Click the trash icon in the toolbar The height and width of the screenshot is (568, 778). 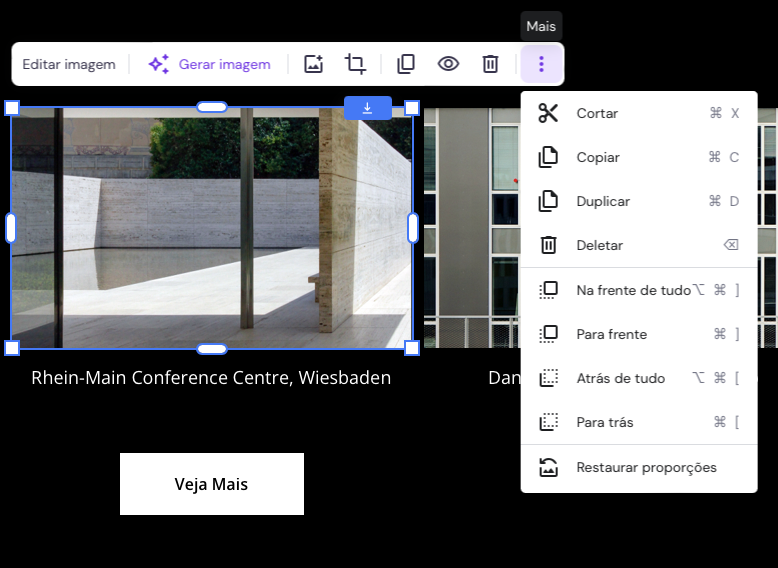point(490,64)
